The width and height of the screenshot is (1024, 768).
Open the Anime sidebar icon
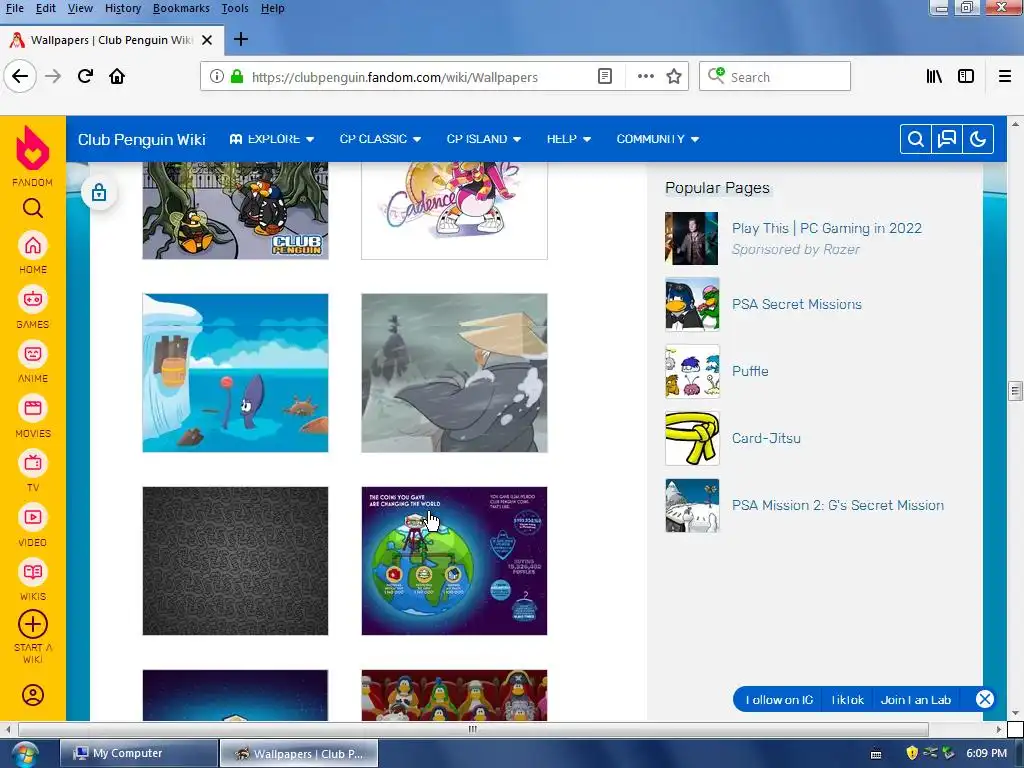coord(33,354)
